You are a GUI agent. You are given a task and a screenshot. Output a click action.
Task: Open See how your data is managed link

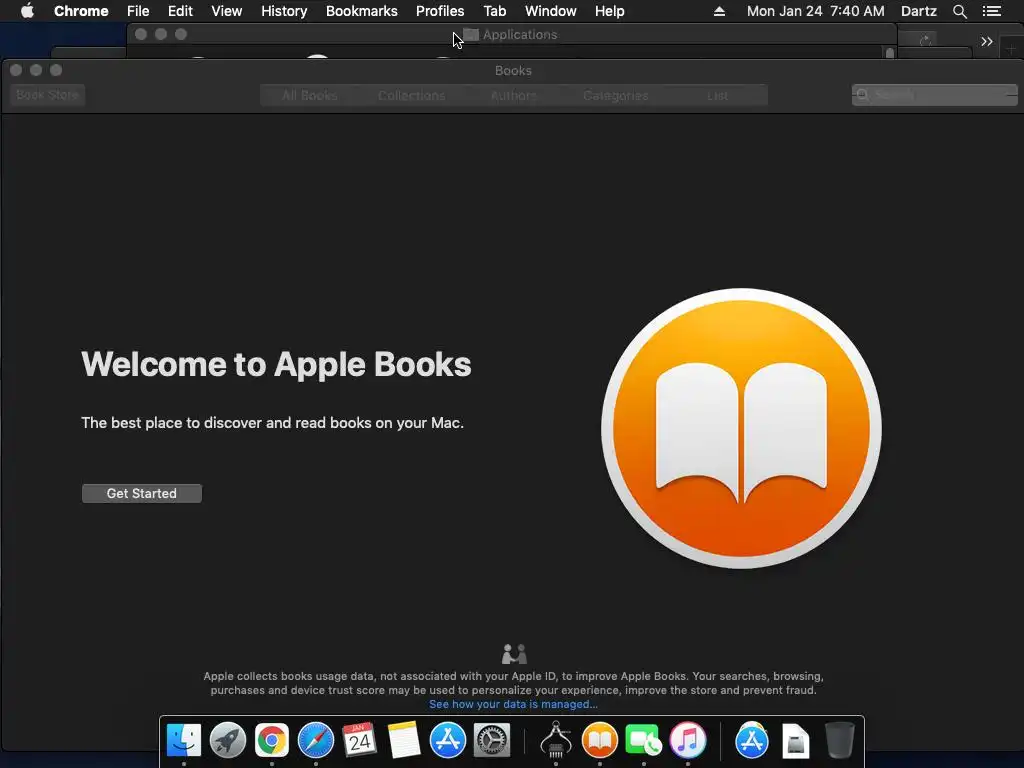(x=513, y=704)
